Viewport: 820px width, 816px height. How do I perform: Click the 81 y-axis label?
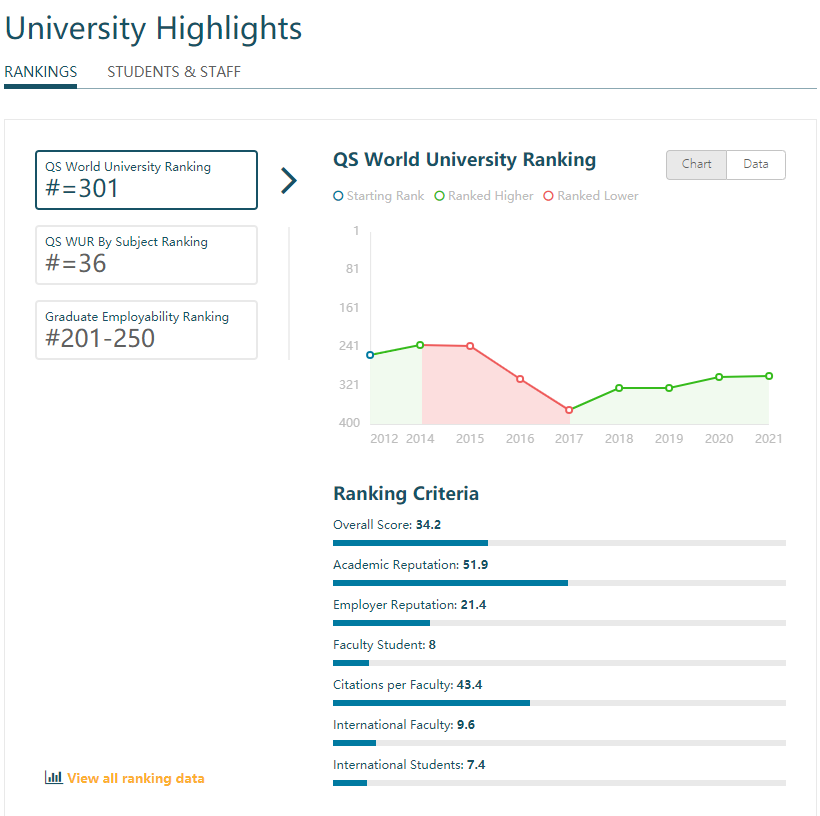(352, 269)
